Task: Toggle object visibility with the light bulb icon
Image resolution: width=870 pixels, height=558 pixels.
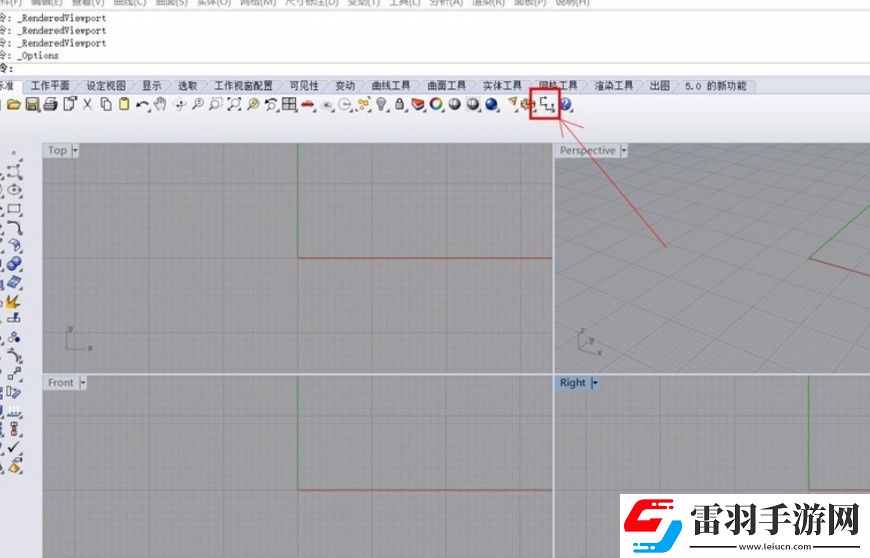Action: [x=381, y=104]
